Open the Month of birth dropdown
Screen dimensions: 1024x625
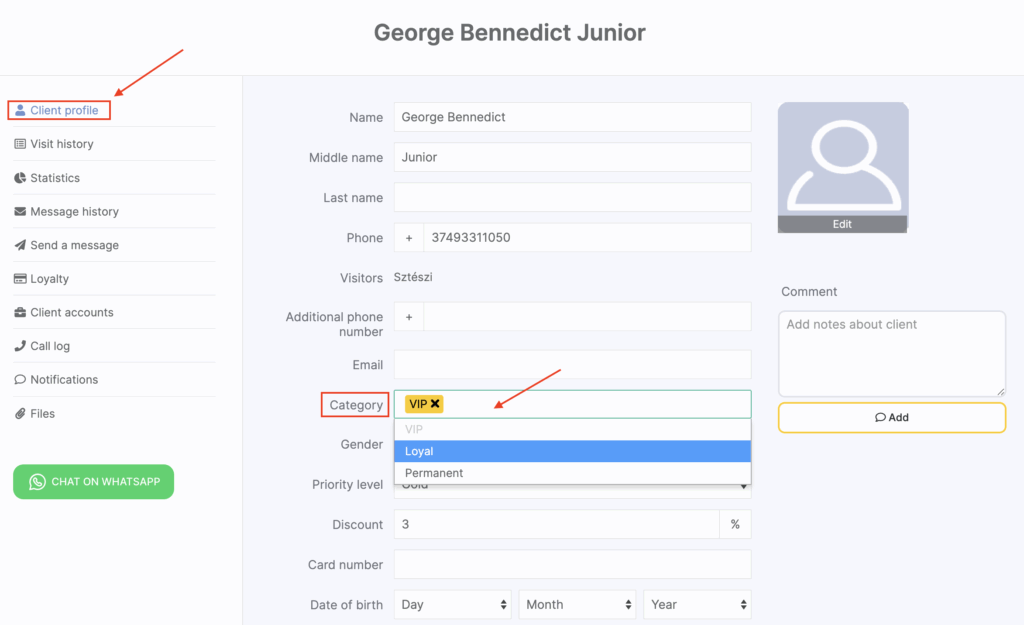578,604
